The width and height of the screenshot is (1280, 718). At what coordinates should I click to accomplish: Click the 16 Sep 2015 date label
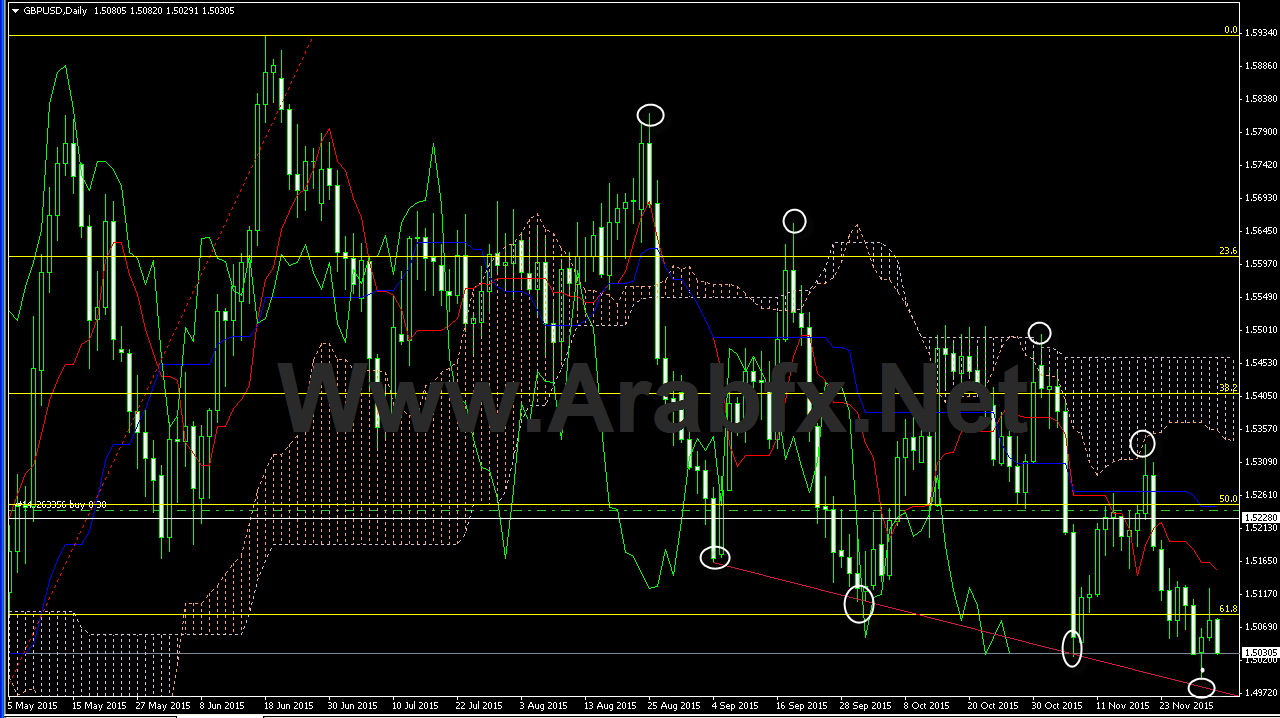point(800,706)
